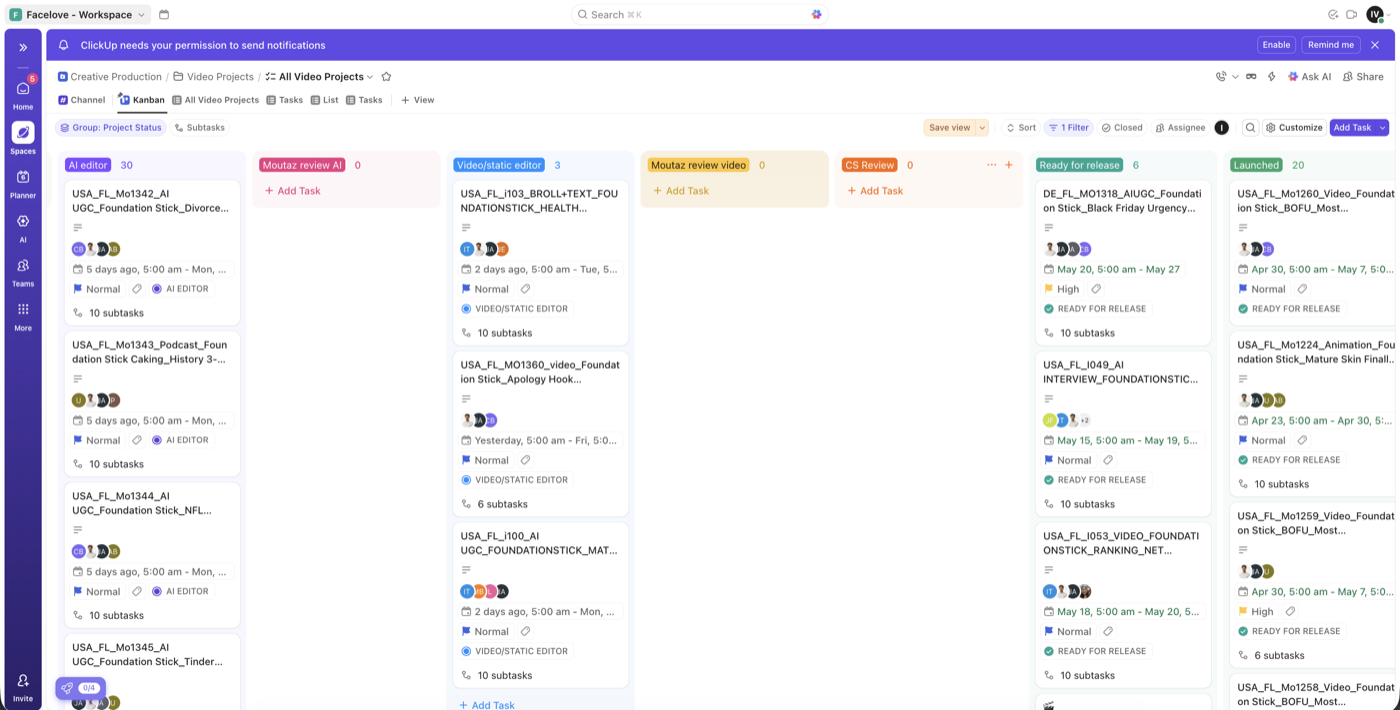Open the calendar icon beside workspace name
This screenshot has height=710, width=1400.
click(x=164, y=15)
